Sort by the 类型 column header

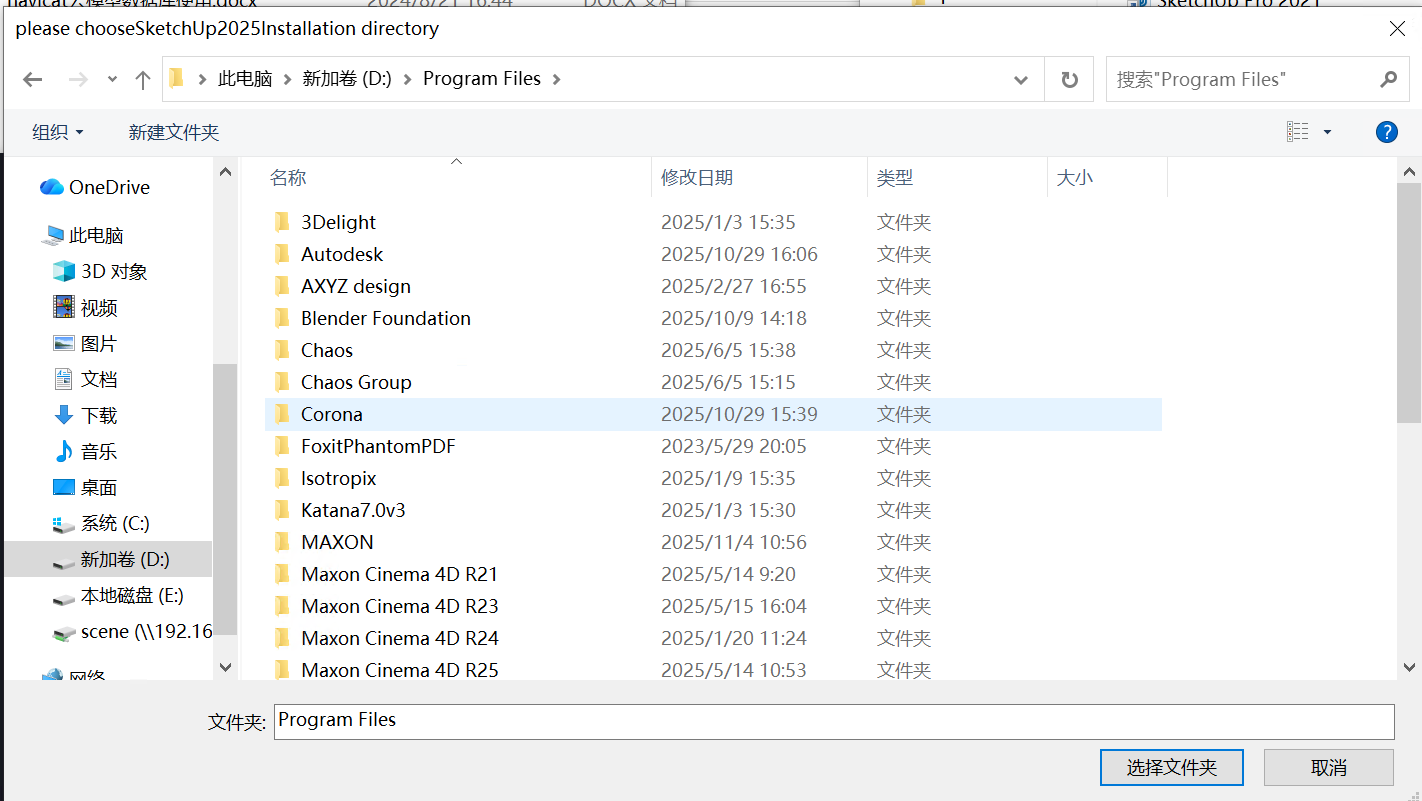(957, 177)
